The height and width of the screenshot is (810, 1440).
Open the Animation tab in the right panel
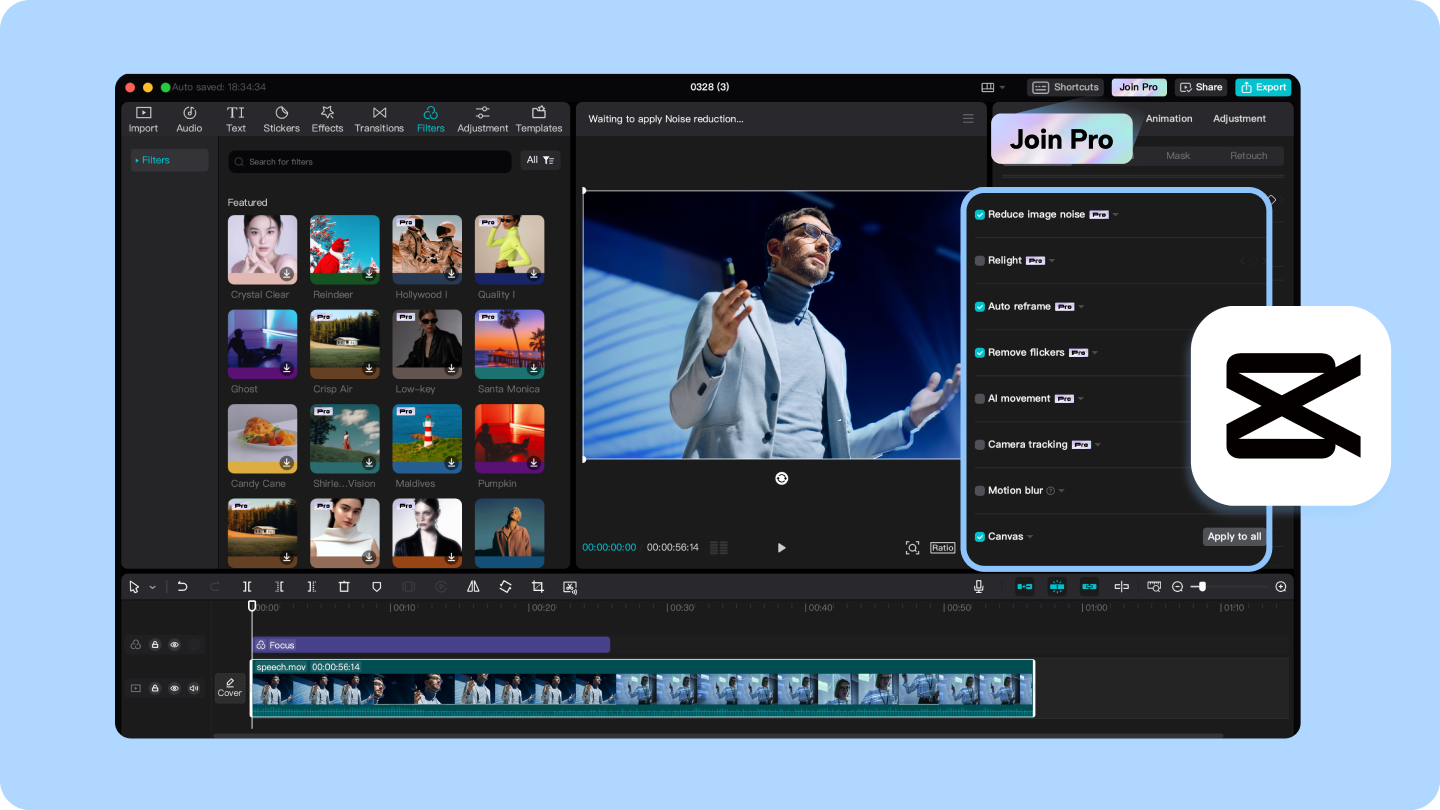click(1169, 118)
